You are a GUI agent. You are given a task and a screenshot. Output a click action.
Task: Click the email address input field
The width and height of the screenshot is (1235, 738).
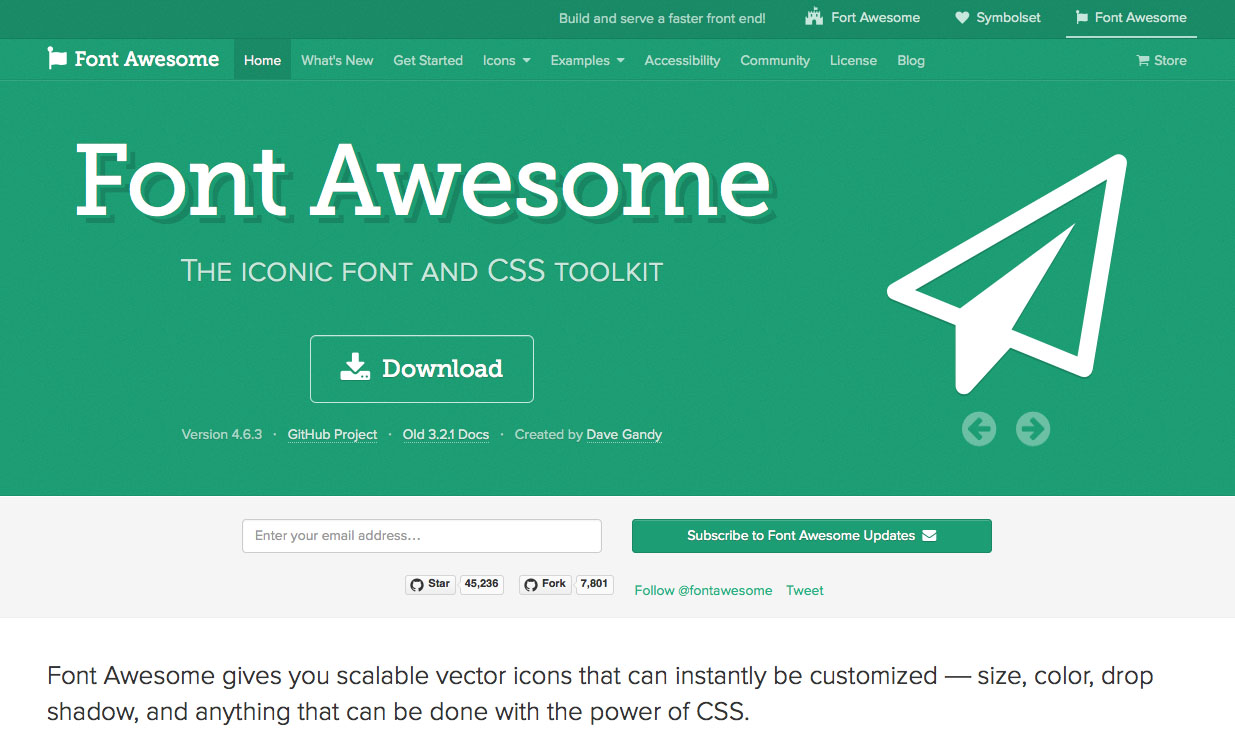421,535
